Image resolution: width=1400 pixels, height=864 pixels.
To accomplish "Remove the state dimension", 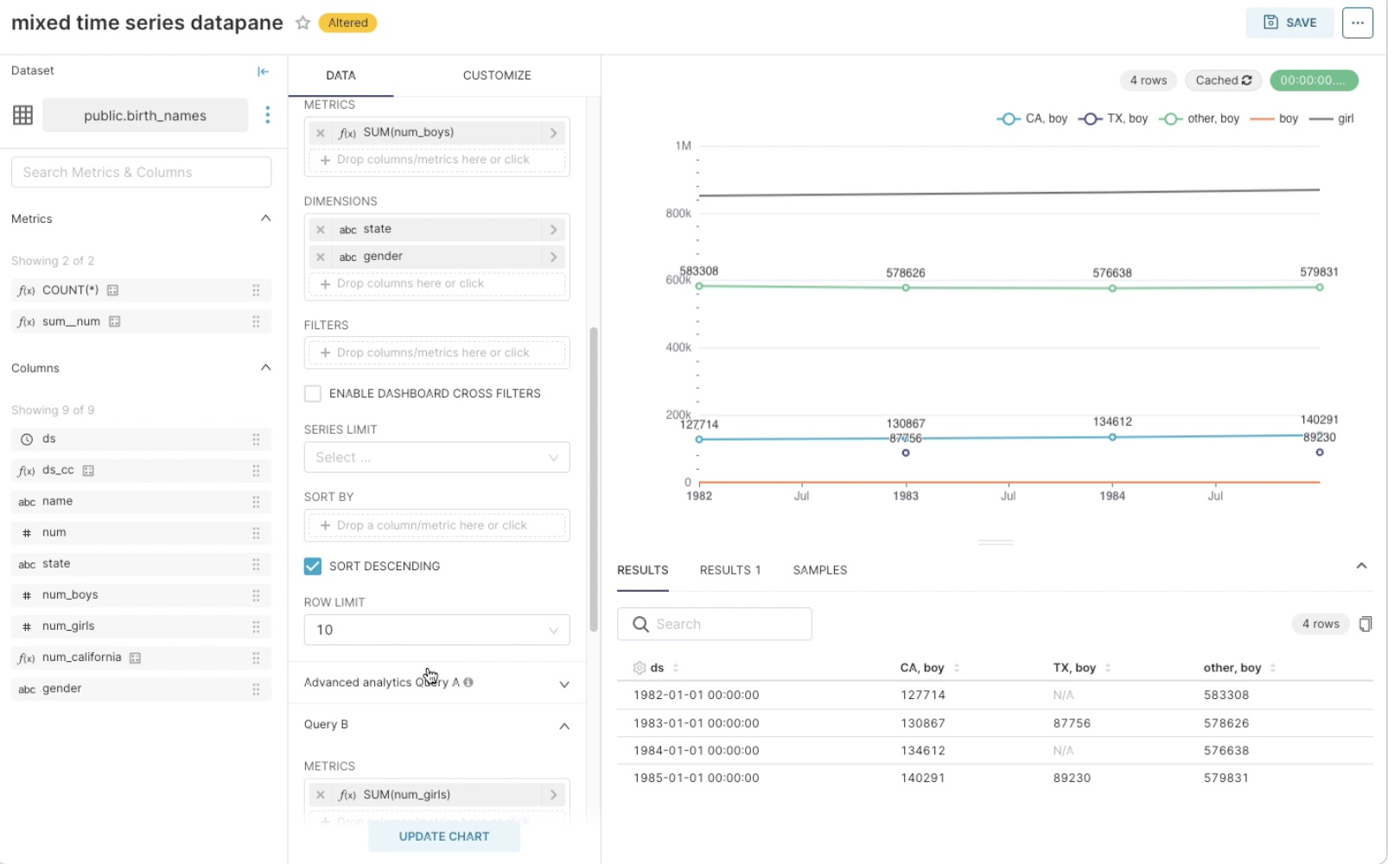I will click(x=321, y=230).
